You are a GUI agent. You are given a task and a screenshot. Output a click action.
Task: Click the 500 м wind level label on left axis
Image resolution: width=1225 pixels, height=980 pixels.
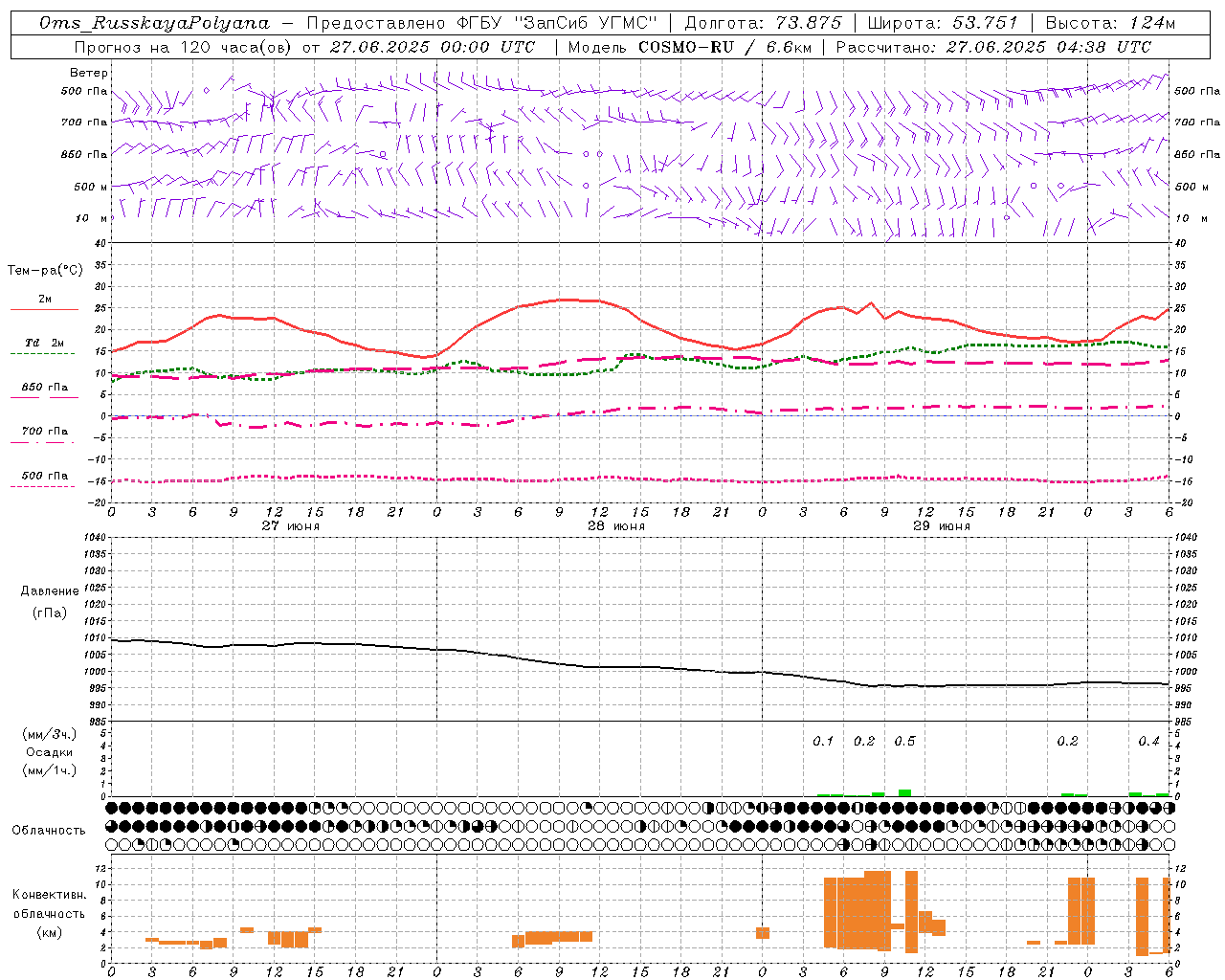[91, 188]
